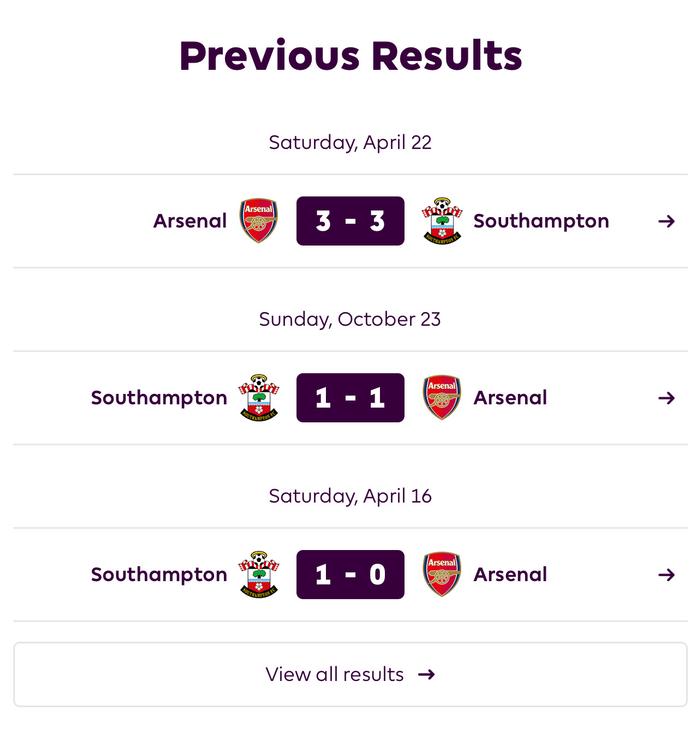Open the 3 - 3 score box
700x735 pixels.
(x=350, y=221)
